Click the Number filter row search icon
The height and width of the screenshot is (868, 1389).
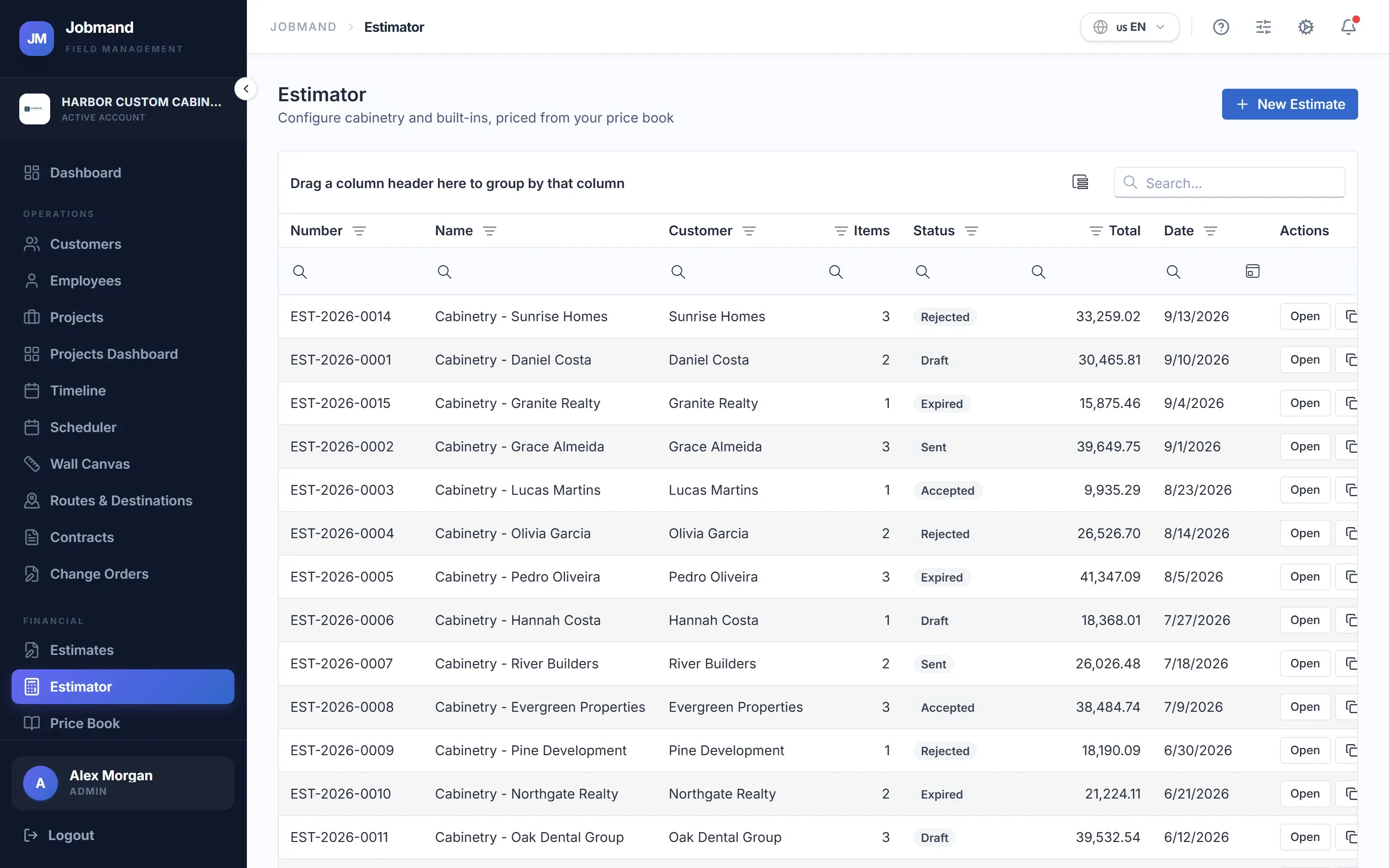point(300,271)
